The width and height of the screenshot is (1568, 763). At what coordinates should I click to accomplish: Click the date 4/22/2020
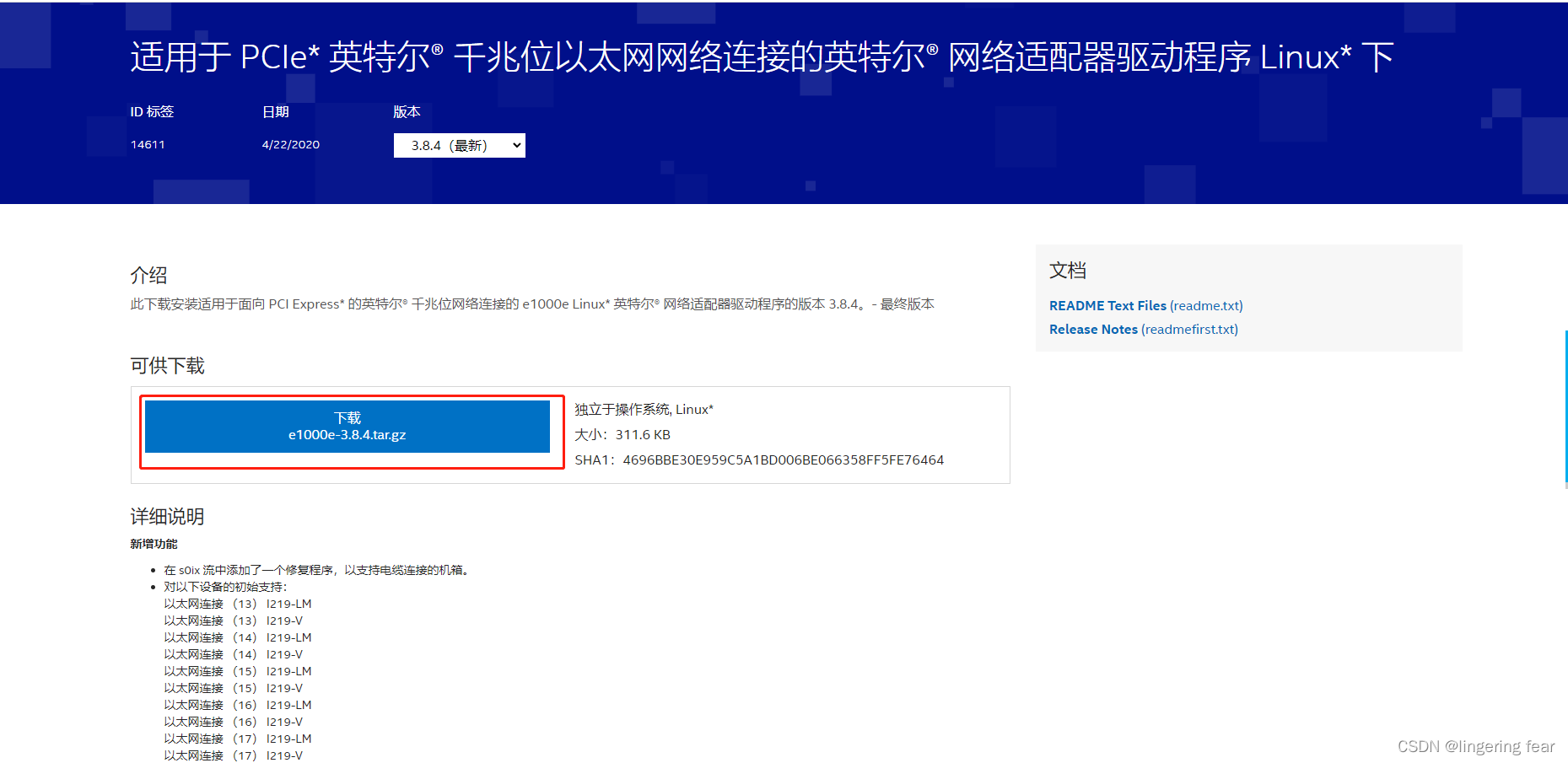click(290, 144)
